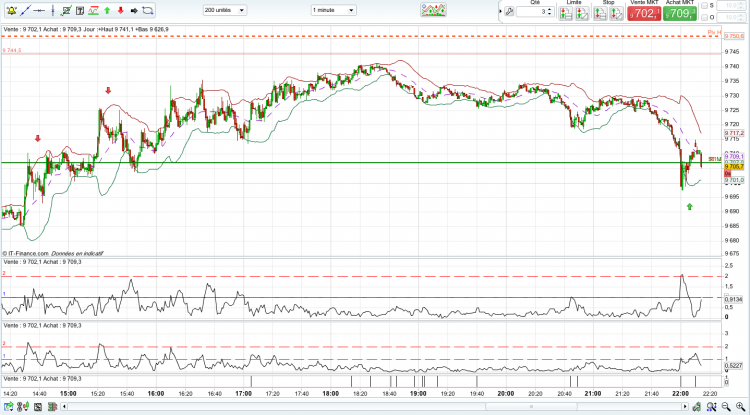The image size is (750, 415).
Task: Click the green Achat MKT buy button
Action: coord(680,13)
